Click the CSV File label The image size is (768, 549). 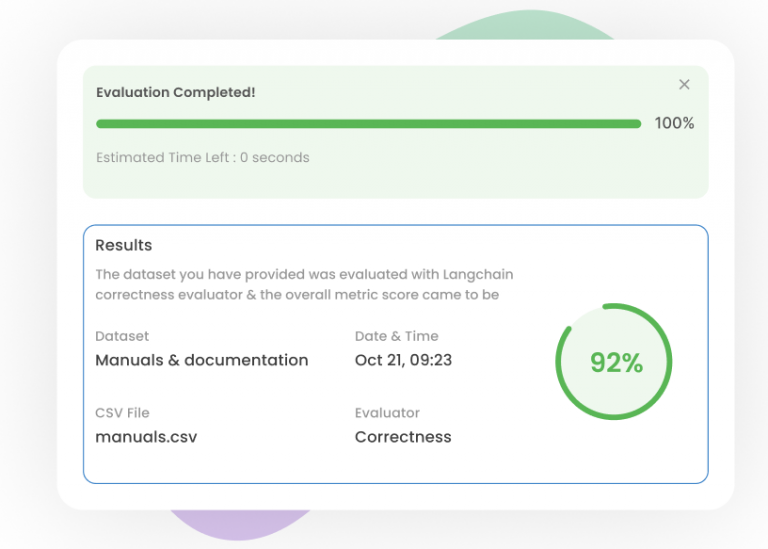tap(122, 412)
